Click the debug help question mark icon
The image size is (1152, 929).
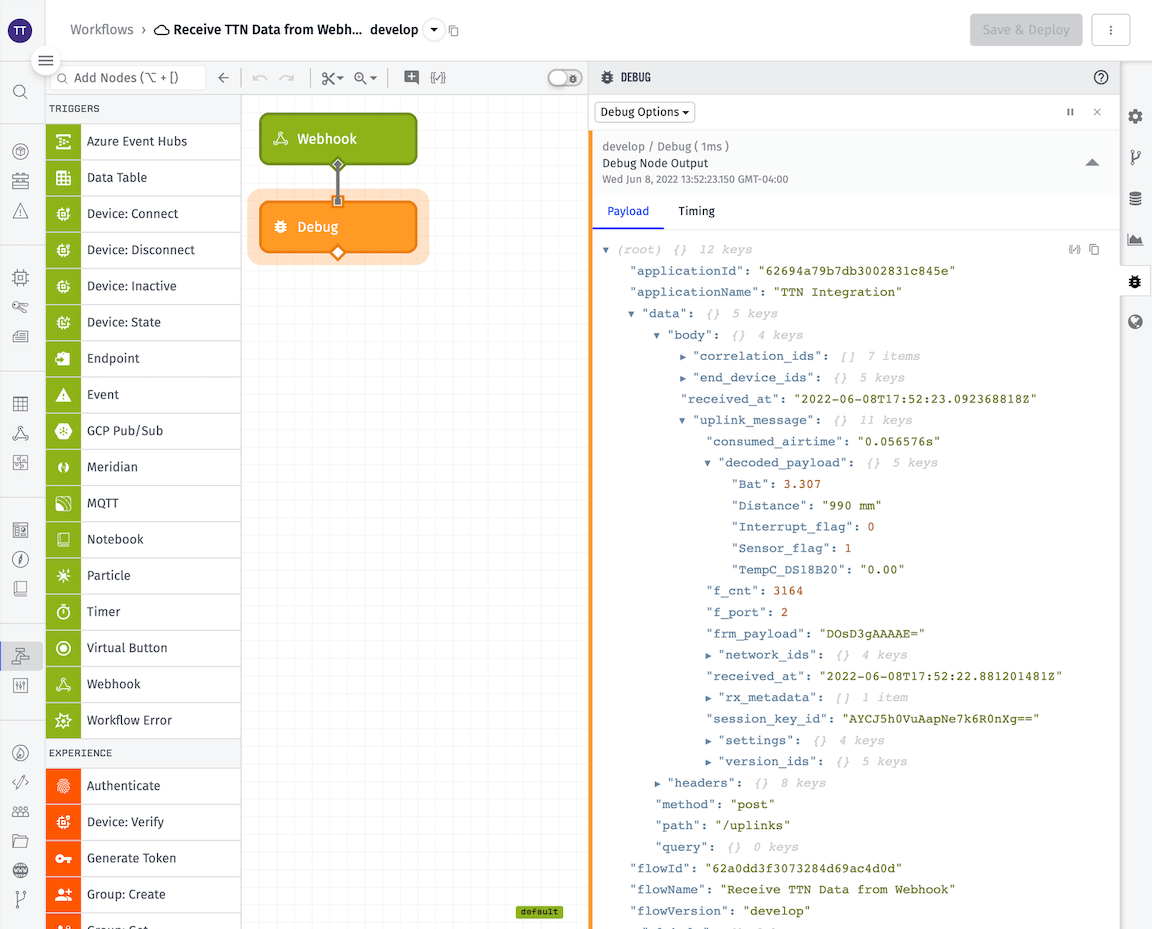click(x=1101, y=78)
